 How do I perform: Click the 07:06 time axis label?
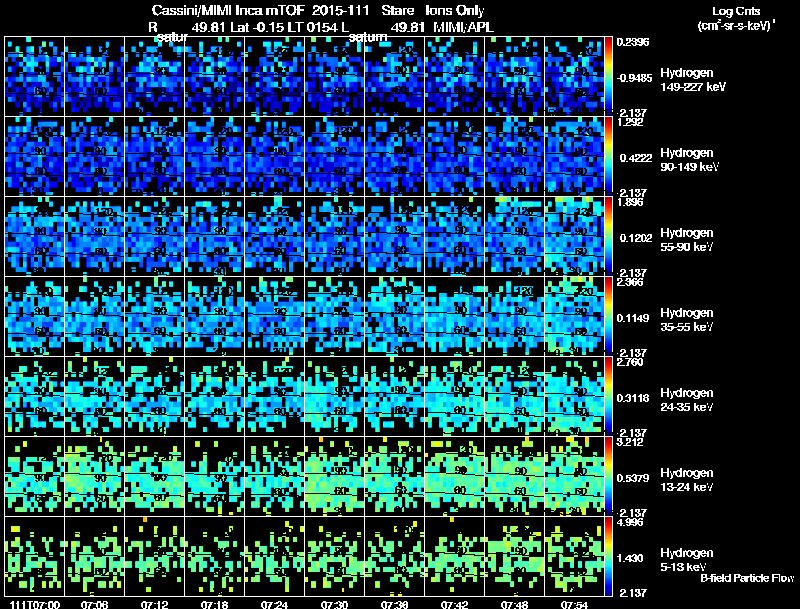pyautogui.click(x=94, y=605)
